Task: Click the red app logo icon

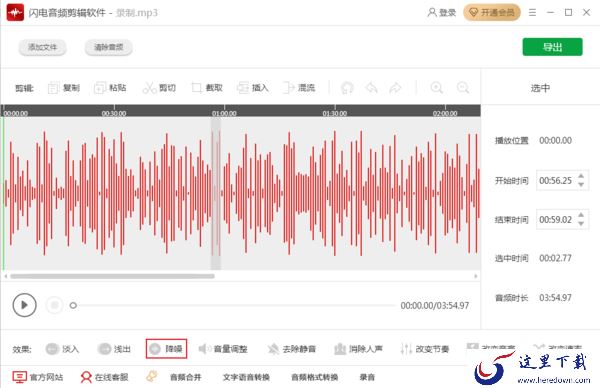Action: point(15,13)
